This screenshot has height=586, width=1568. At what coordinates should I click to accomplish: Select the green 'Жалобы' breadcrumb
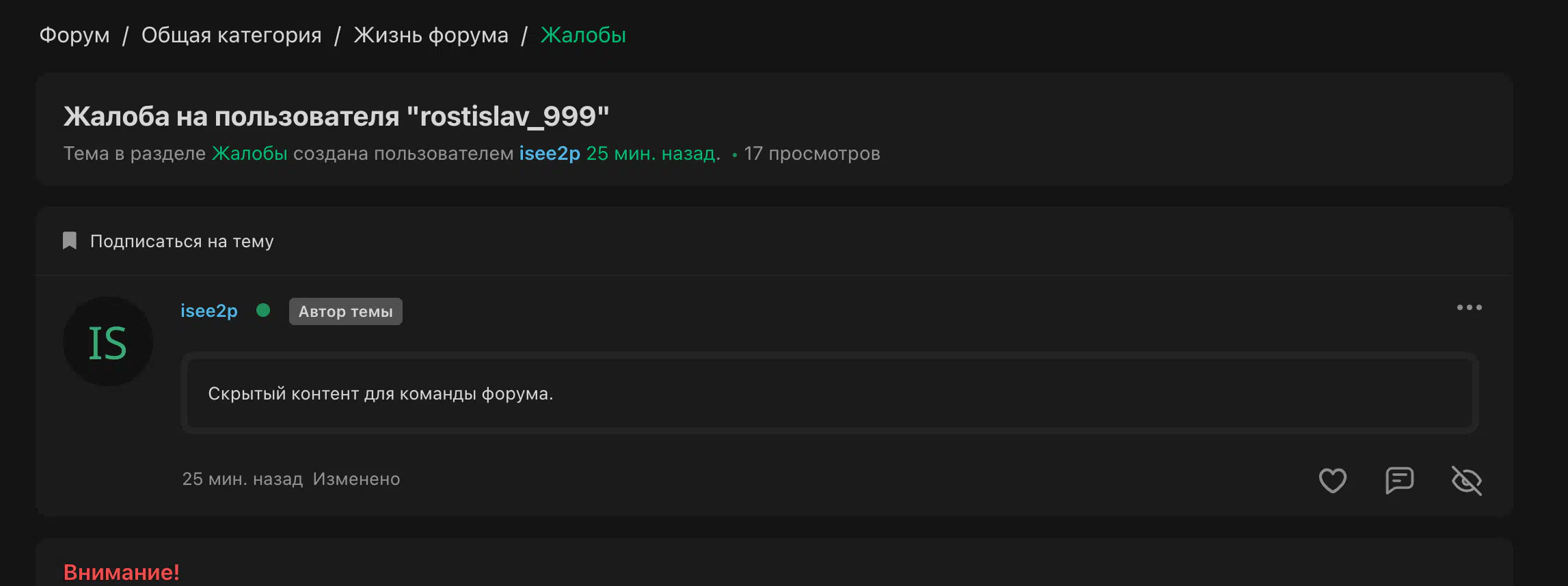584,35
